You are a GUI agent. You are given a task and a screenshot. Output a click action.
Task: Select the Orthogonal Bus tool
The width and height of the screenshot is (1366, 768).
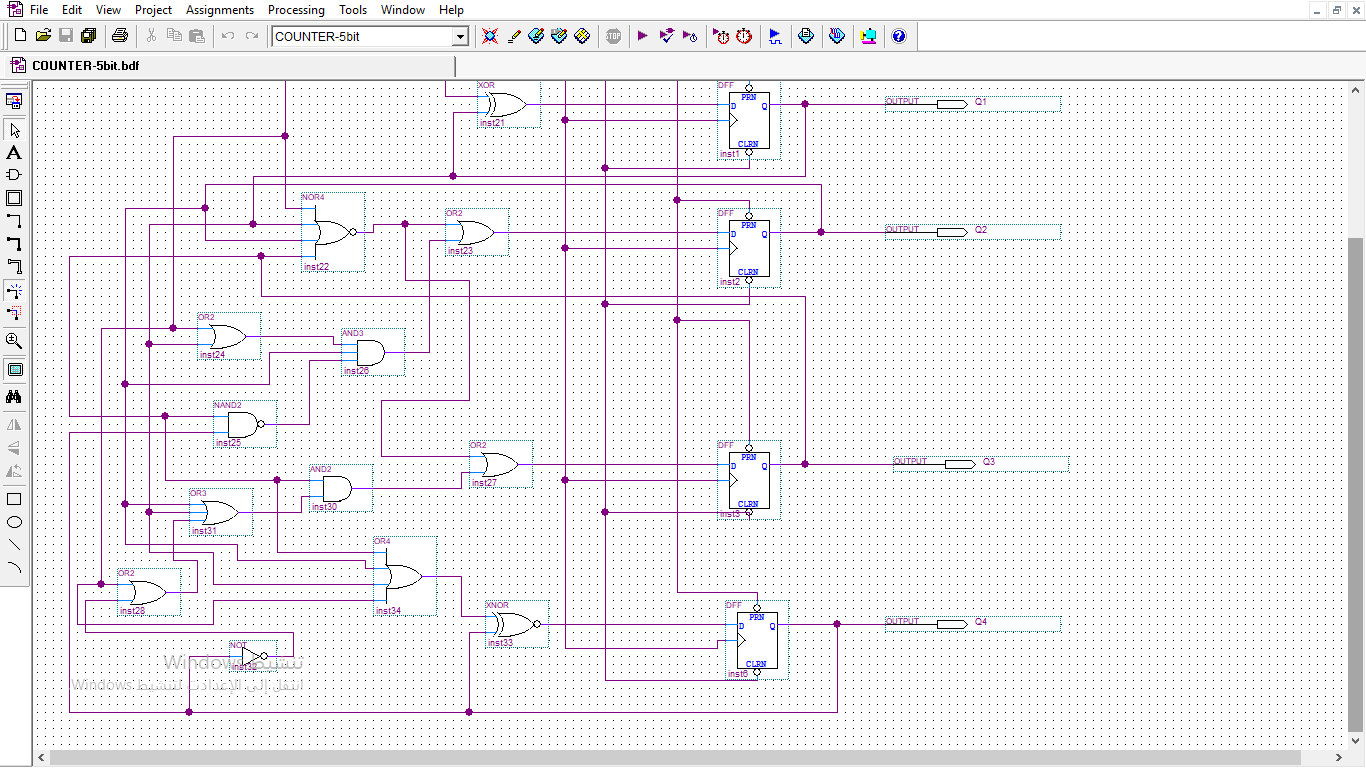[x=14, y=243]
